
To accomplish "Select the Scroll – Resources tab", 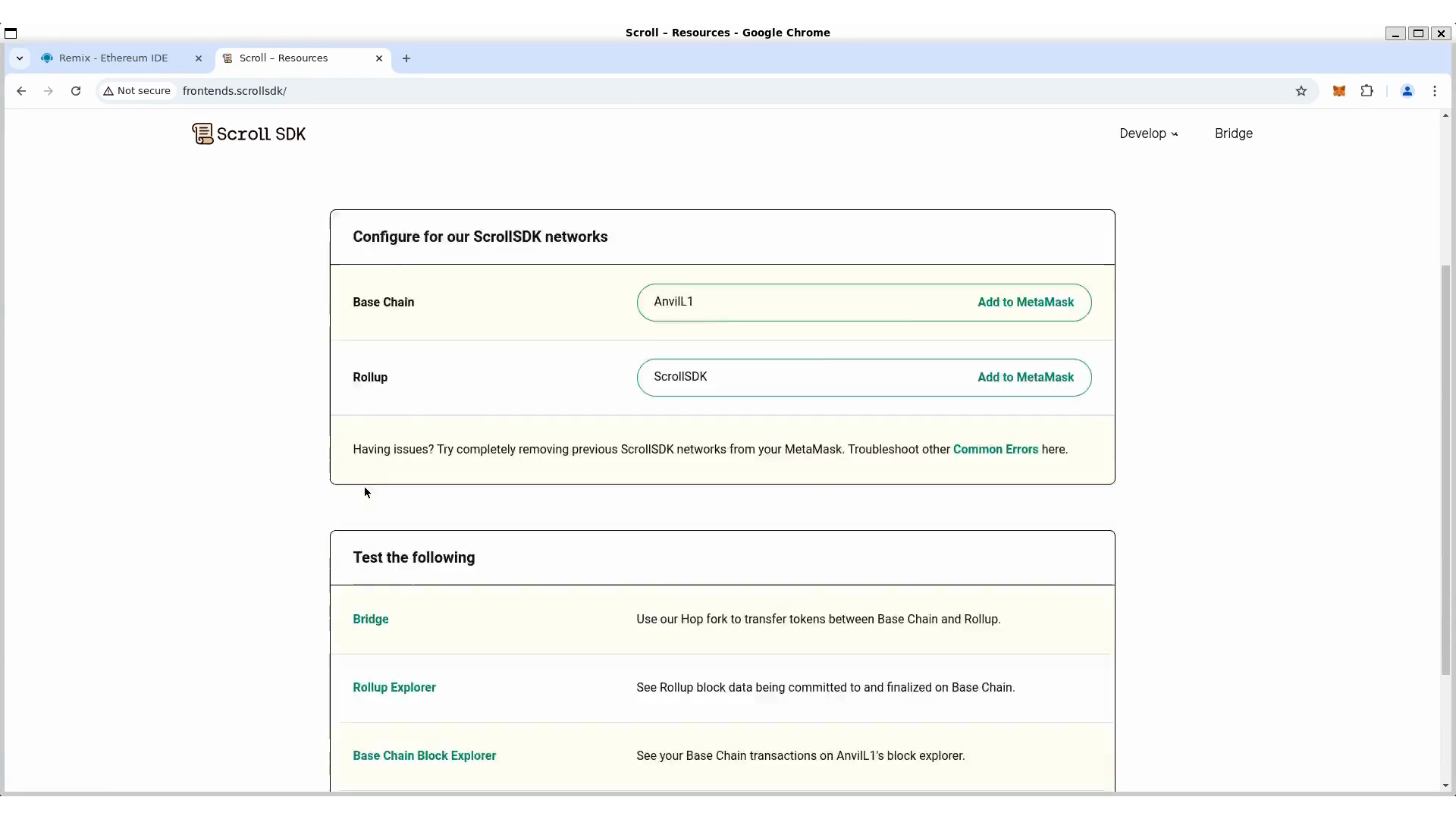I will pos(303,58).
